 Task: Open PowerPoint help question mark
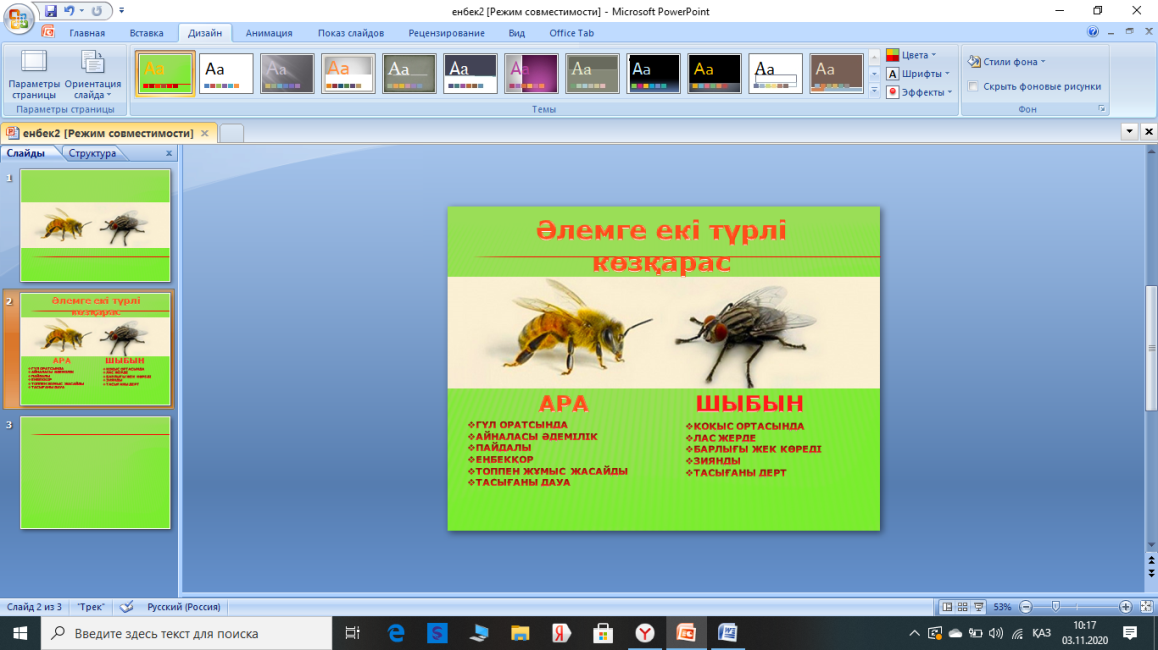coord(1092,32)
